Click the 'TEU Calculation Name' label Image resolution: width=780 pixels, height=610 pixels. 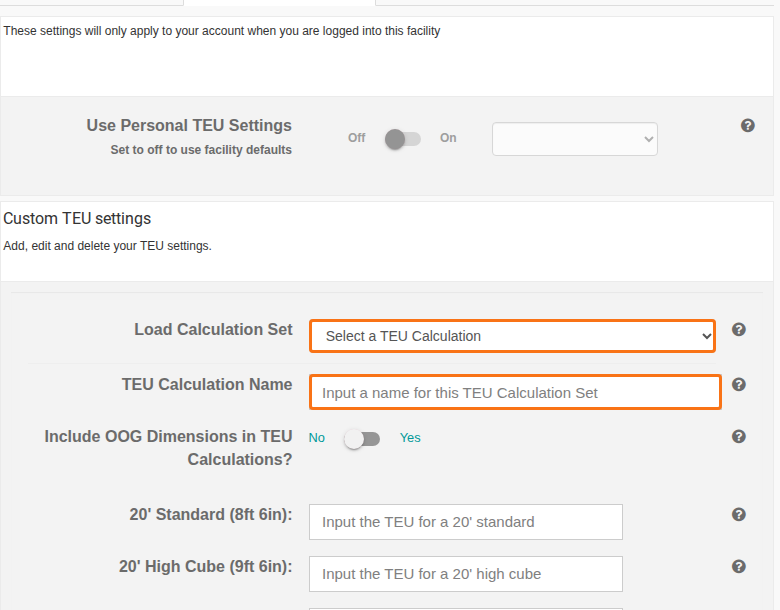pos(207,385)
